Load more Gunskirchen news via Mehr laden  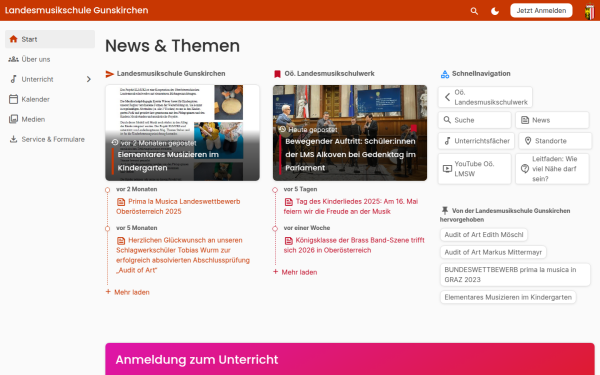click(x=127, y=292)
